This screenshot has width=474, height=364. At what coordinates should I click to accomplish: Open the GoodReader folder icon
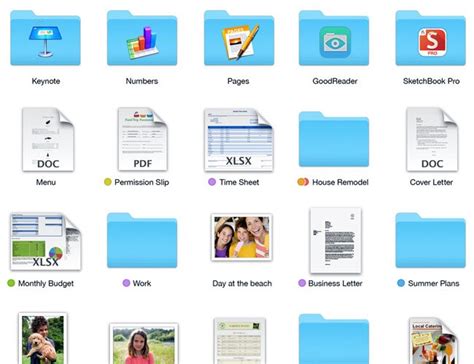click(334, 38)
